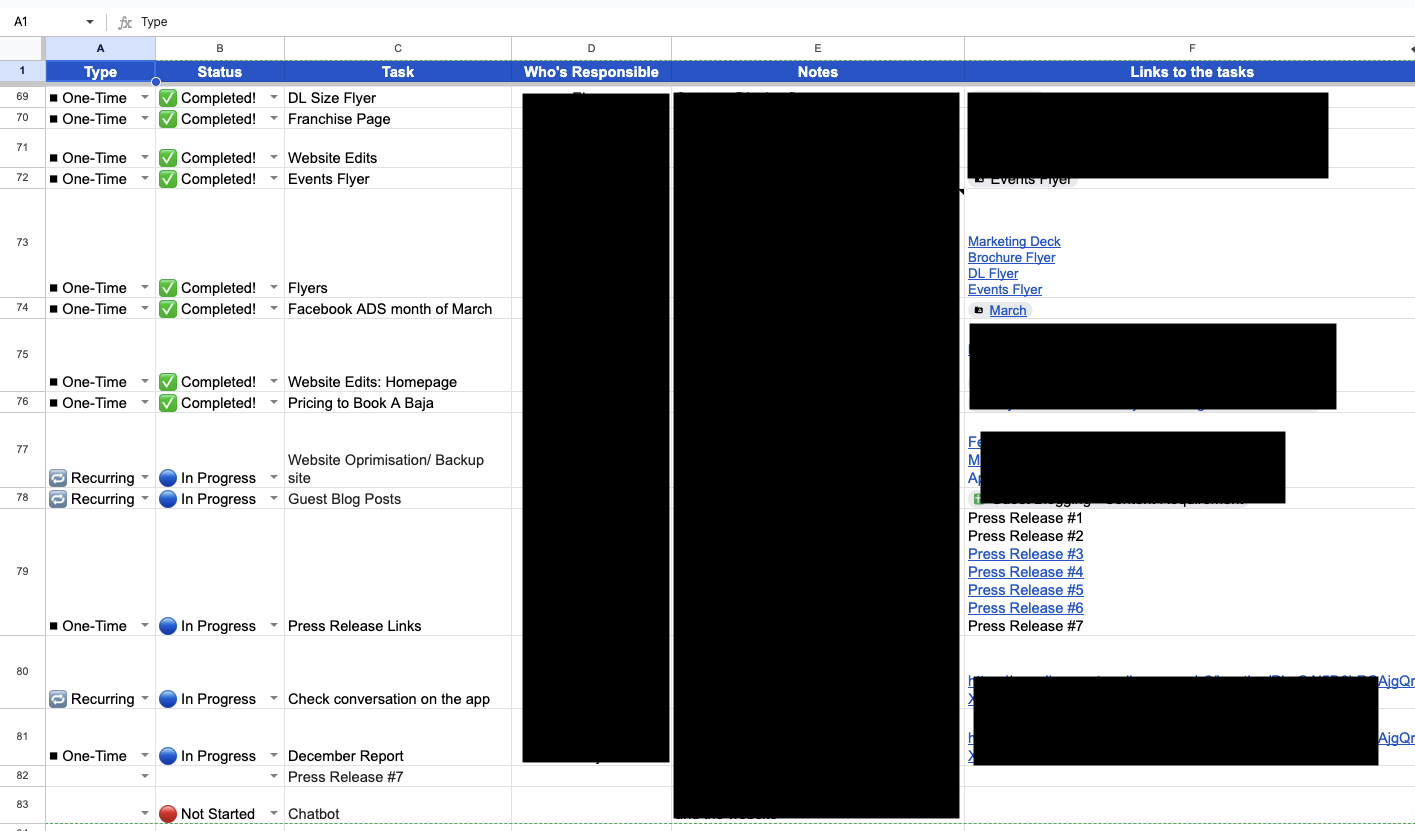This screenshot has height=831, width=1415.
Task: Select row 73 header number
Action: click(22, 243)
